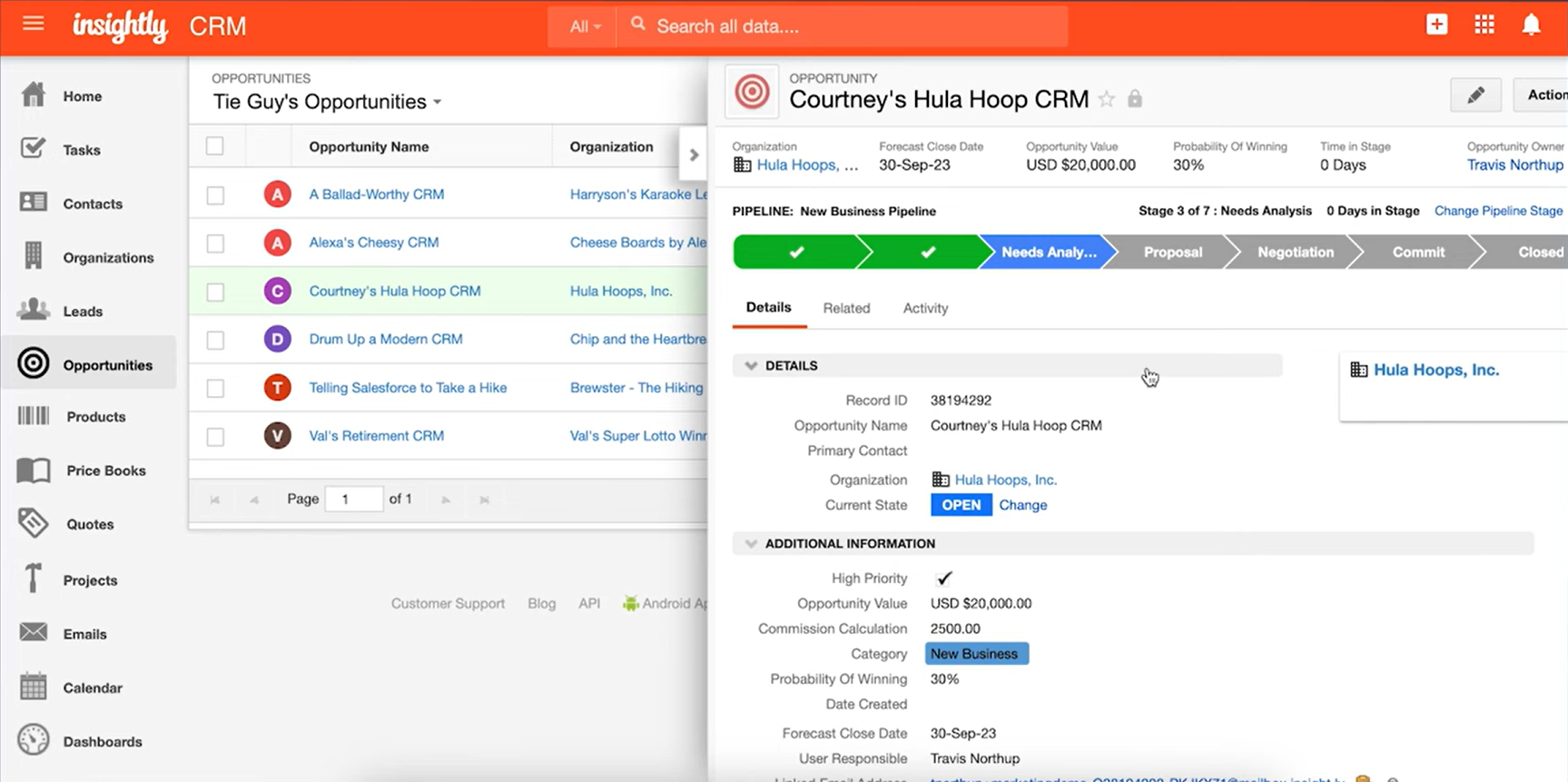Sort by Organization column header

tap(611, 146)
